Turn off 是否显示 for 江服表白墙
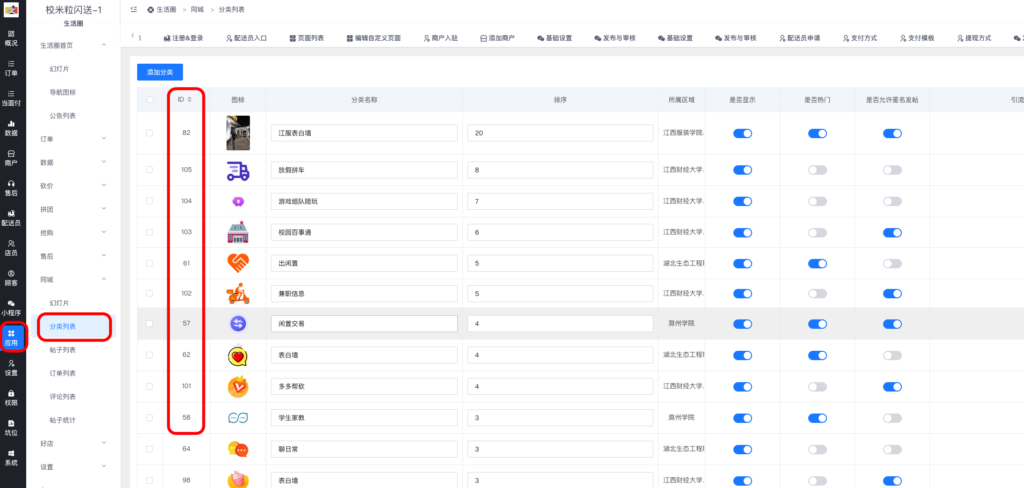Screen dimensions: 1024x488 point(743,133)
